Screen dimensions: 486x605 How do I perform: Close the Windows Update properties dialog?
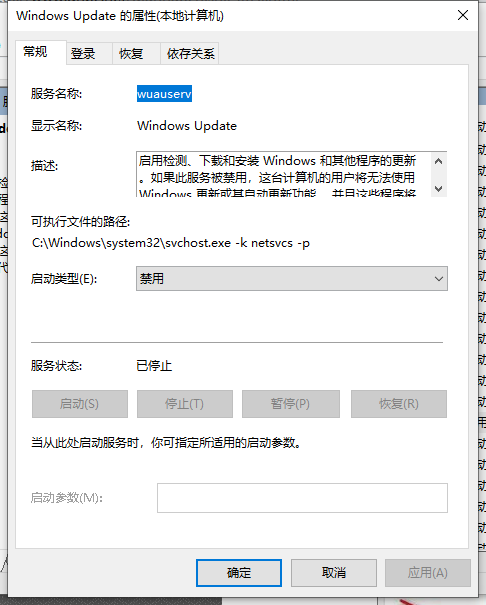[x=463, y=15]
